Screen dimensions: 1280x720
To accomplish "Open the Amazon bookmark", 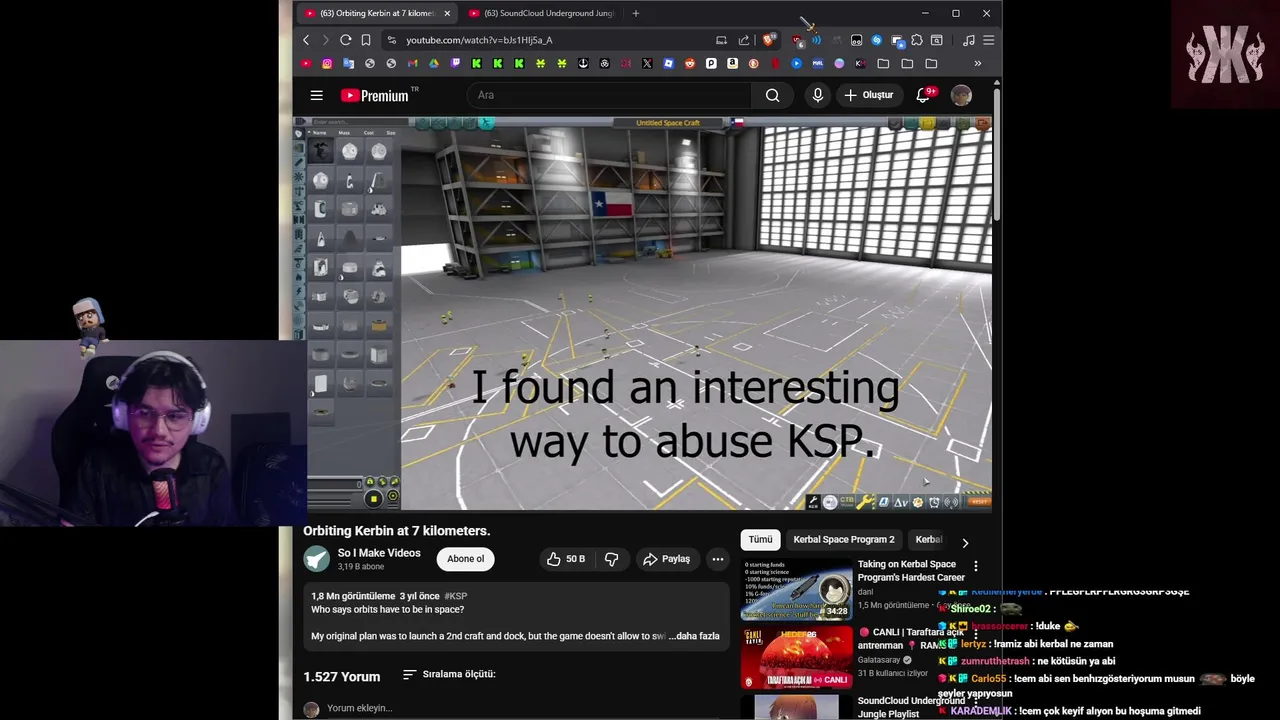I will [732, 63].
